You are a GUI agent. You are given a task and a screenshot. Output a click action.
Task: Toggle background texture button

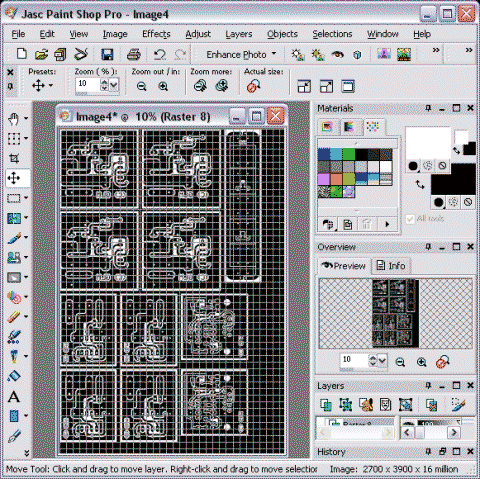[453, 202]
